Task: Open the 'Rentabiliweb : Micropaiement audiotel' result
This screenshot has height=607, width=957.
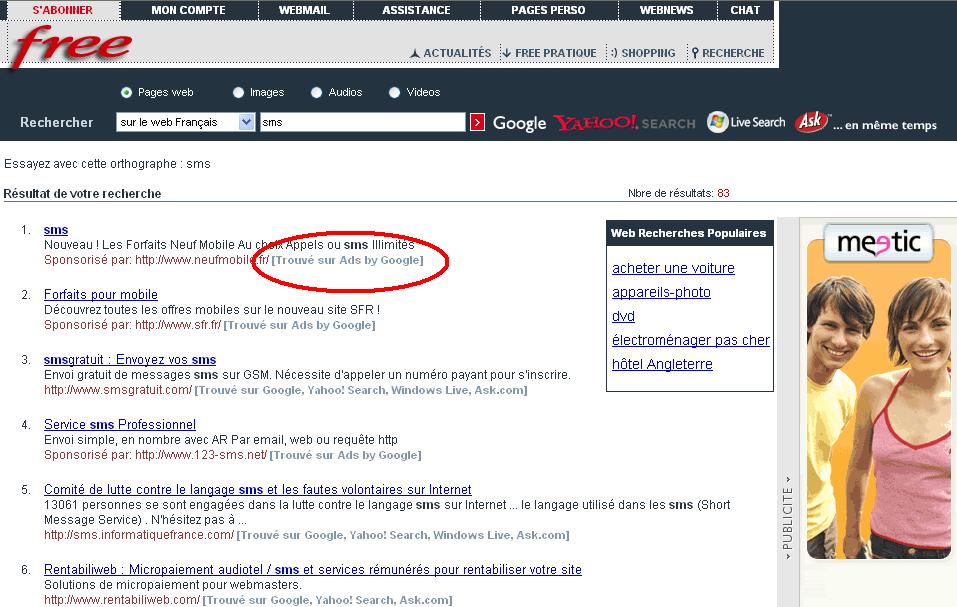Action: coord(312,570)
